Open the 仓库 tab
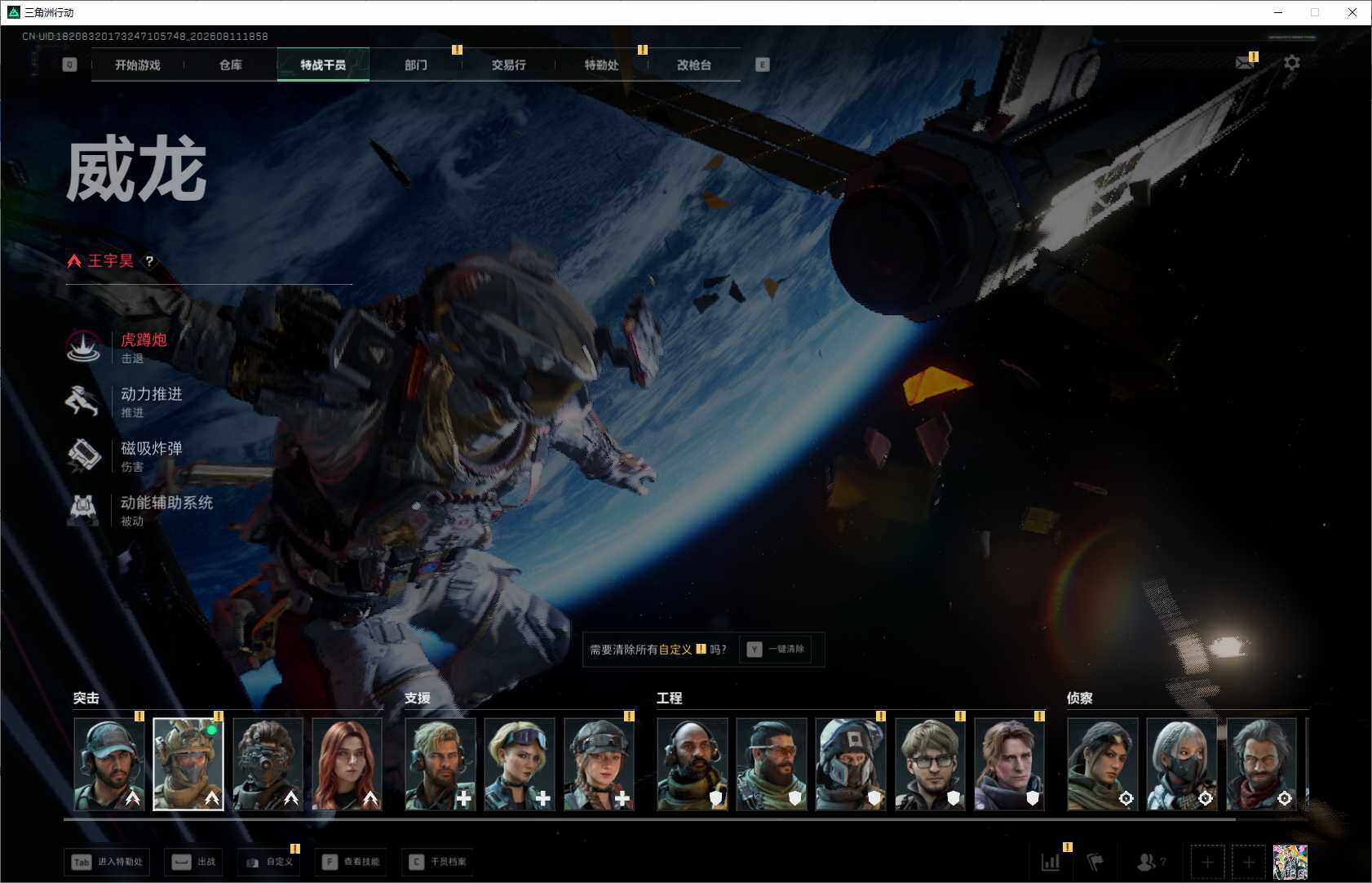This screenshot has height=883, width=1372. 231,64
